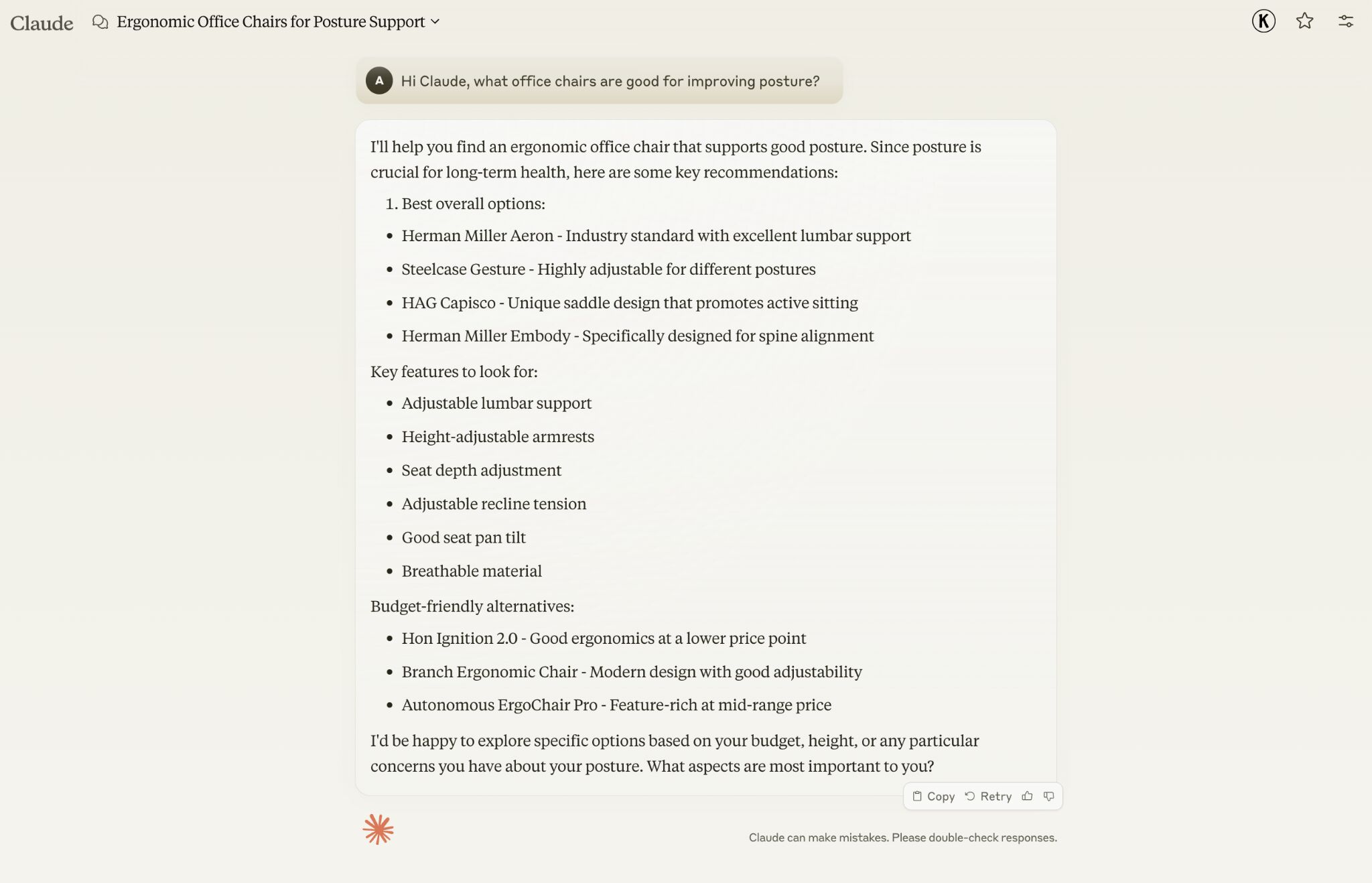The height and width of the screenshot is (883, 1372).
Task: Toggle the starred conversation state
Action: 1305,20
